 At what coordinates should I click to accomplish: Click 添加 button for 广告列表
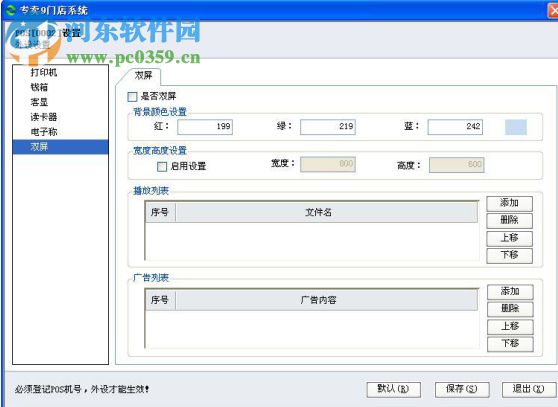click(510, 292)
